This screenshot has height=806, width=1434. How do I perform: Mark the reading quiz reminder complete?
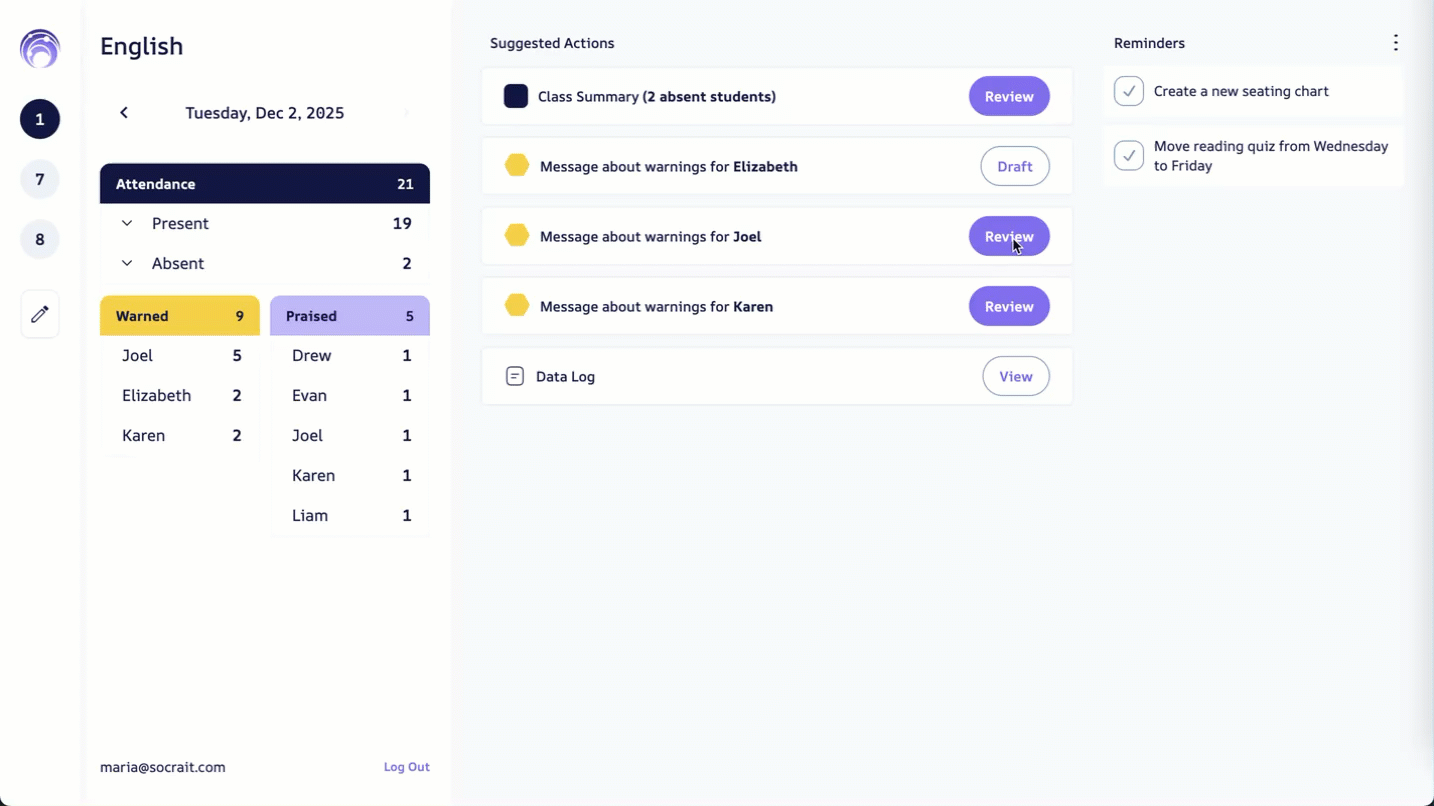1128,155
